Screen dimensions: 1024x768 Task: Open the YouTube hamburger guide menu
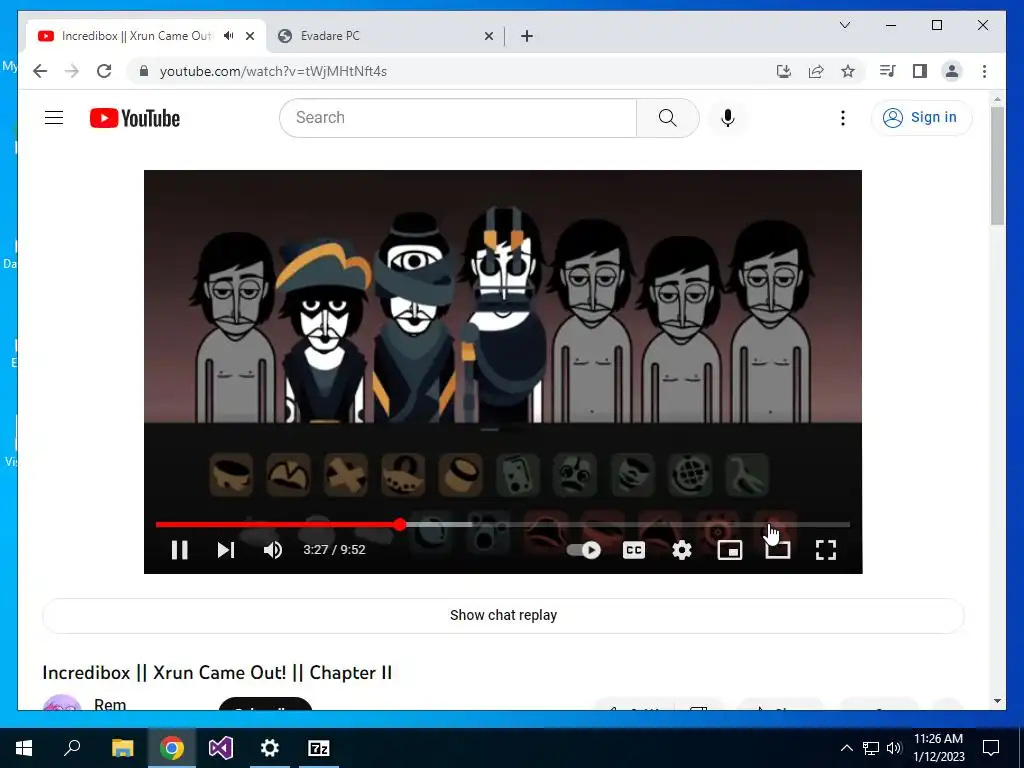coord(54,118)
